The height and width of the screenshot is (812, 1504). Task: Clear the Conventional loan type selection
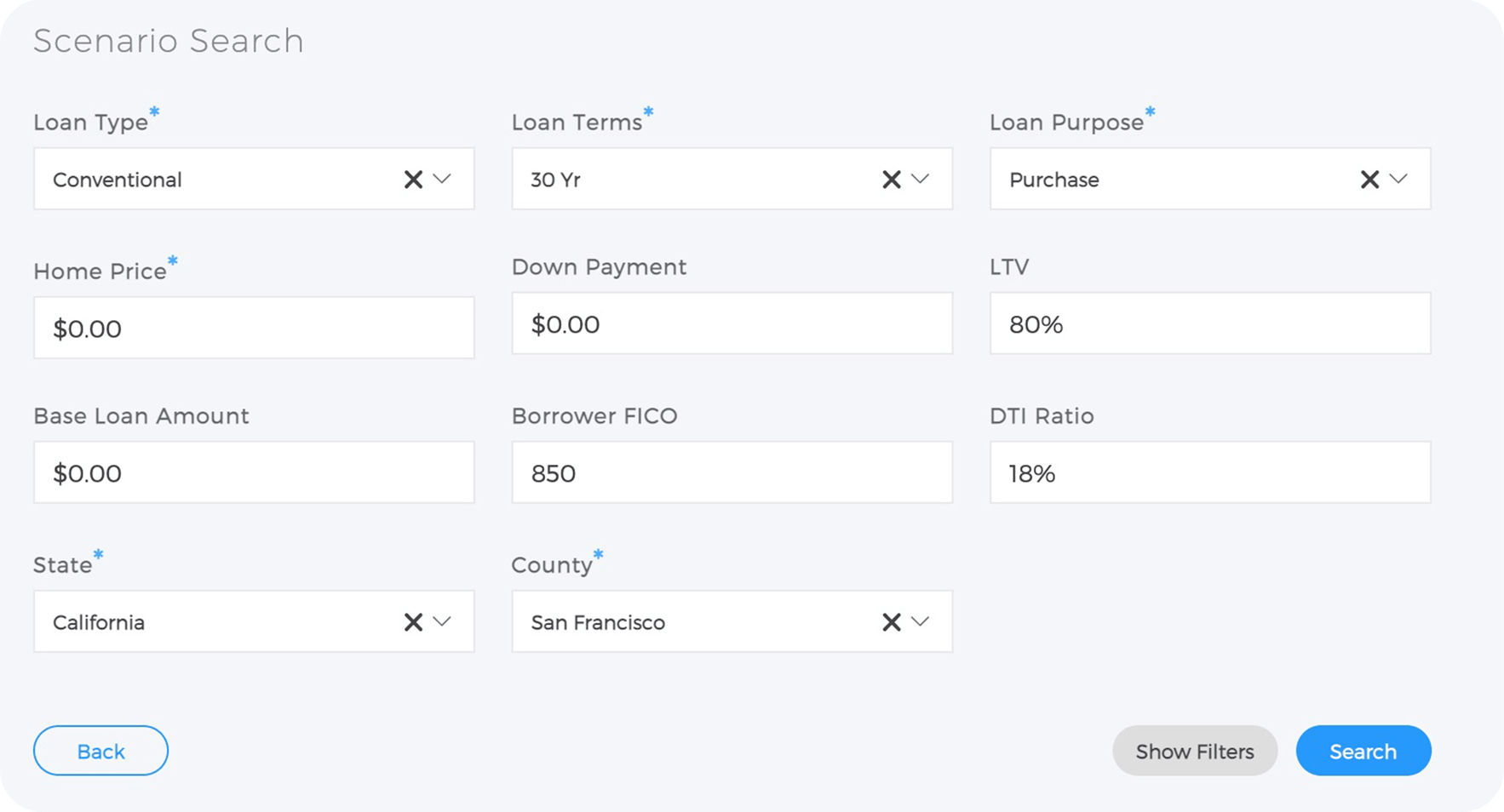click(x=413, y=180)
